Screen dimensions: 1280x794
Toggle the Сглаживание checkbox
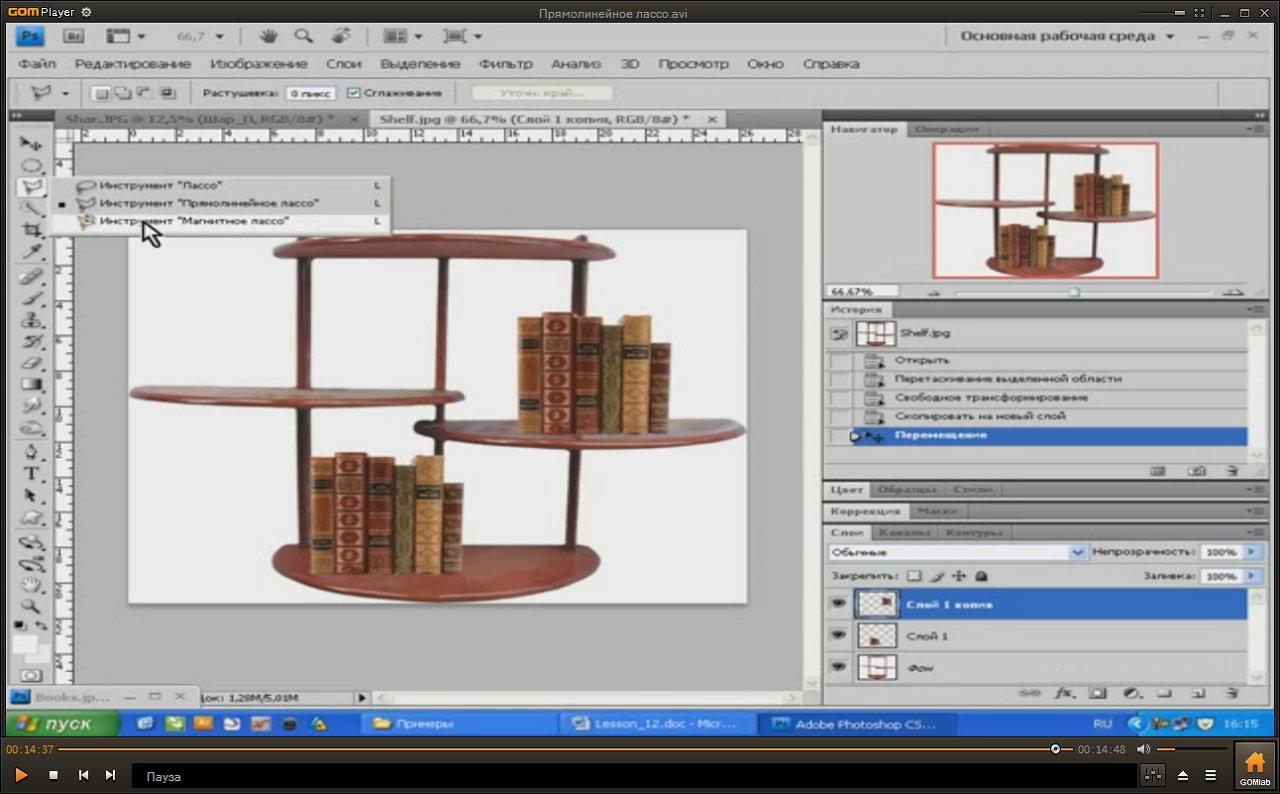tap(354, 93)
